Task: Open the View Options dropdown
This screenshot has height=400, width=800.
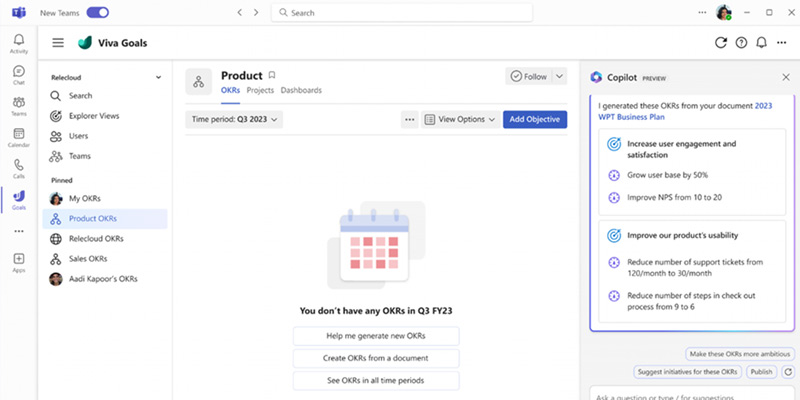Action: click(x=460, y=119)
